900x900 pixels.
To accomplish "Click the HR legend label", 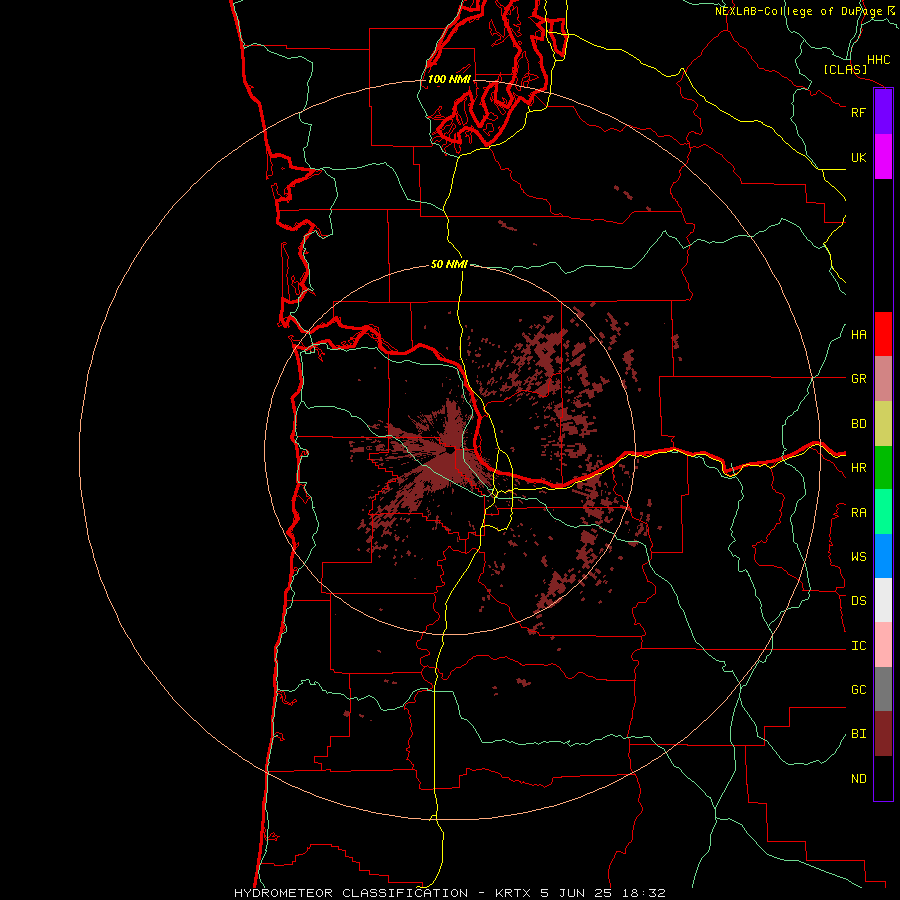I will [858, 468].
